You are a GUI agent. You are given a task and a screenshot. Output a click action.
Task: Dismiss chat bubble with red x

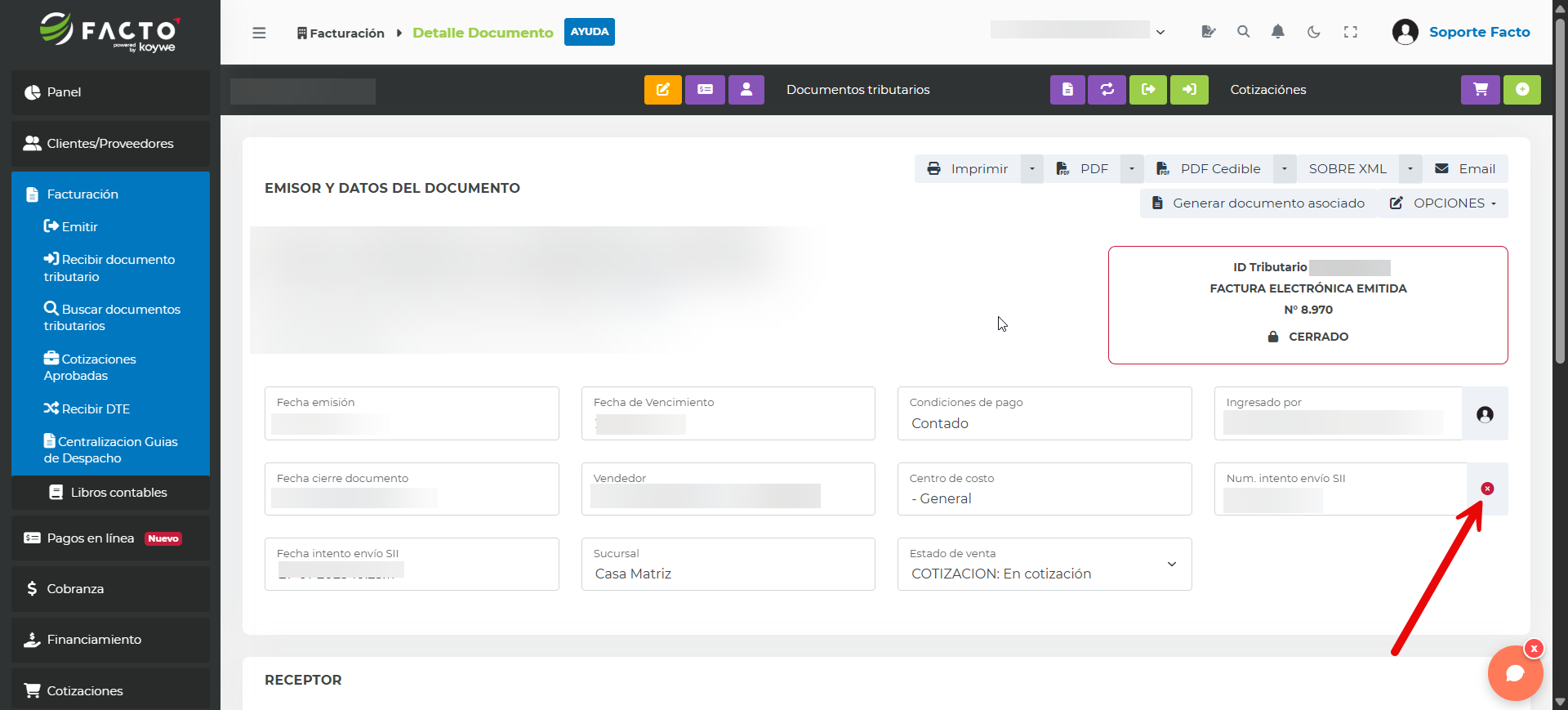point(1535,648)
